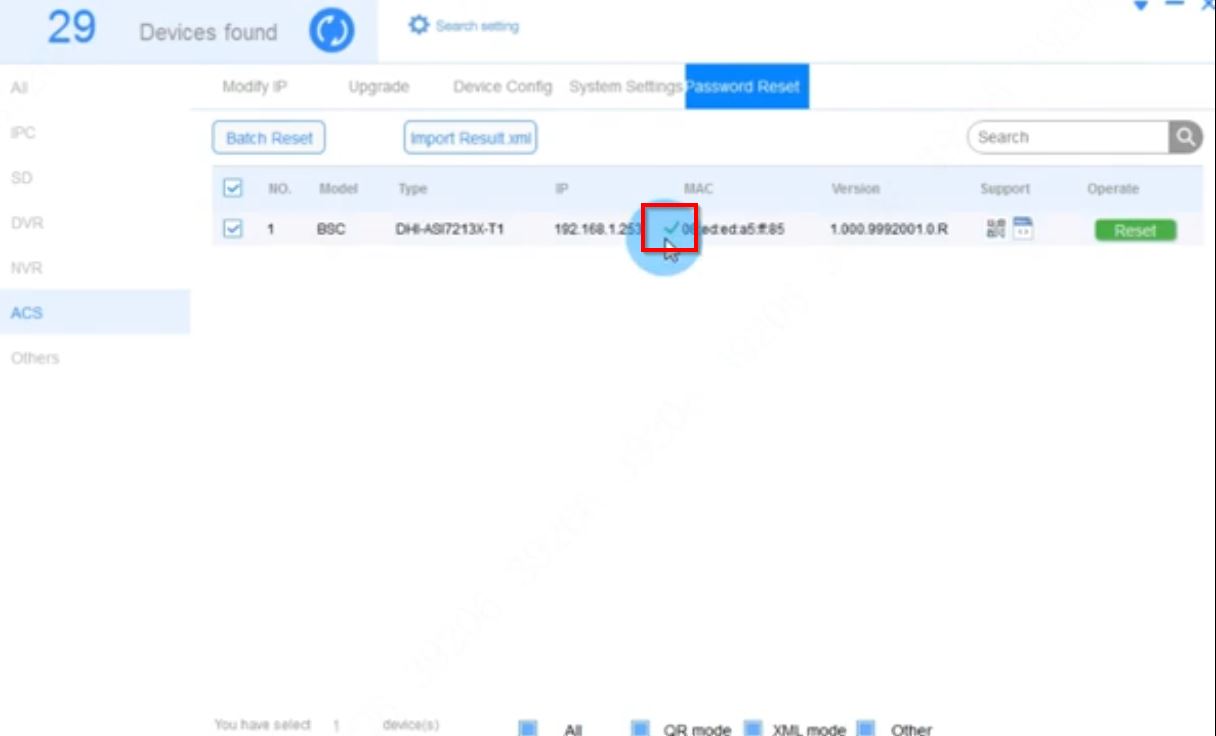The image size is (1216, 736).
Task: Select the Password Reset tab
Action: coord(747,86)
